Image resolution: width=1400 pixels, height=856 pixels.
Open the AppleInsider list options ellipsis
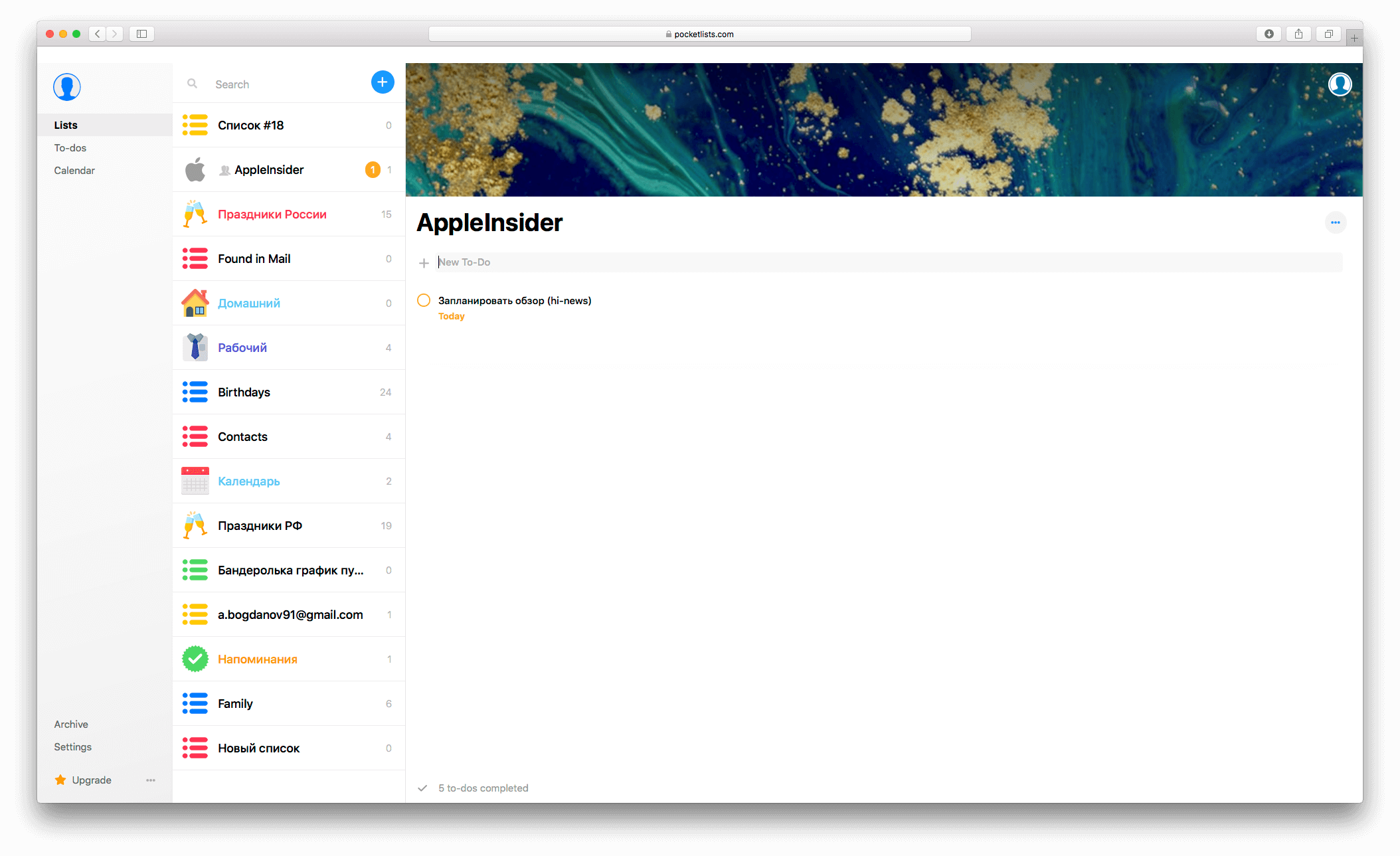pyautogui.click(x=1335, y=222)
